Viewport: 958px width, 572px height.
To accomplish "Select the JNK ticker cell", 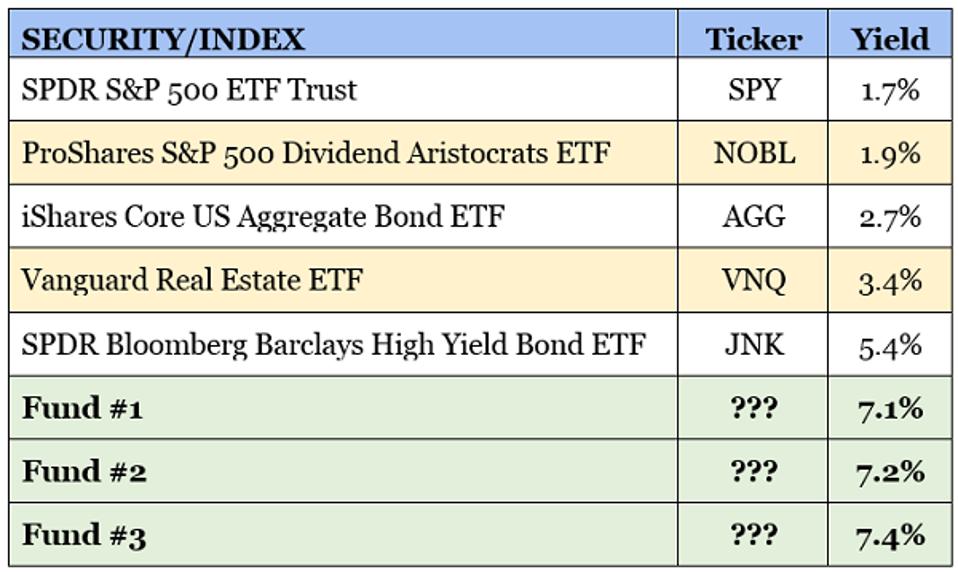I will [753, 345].
